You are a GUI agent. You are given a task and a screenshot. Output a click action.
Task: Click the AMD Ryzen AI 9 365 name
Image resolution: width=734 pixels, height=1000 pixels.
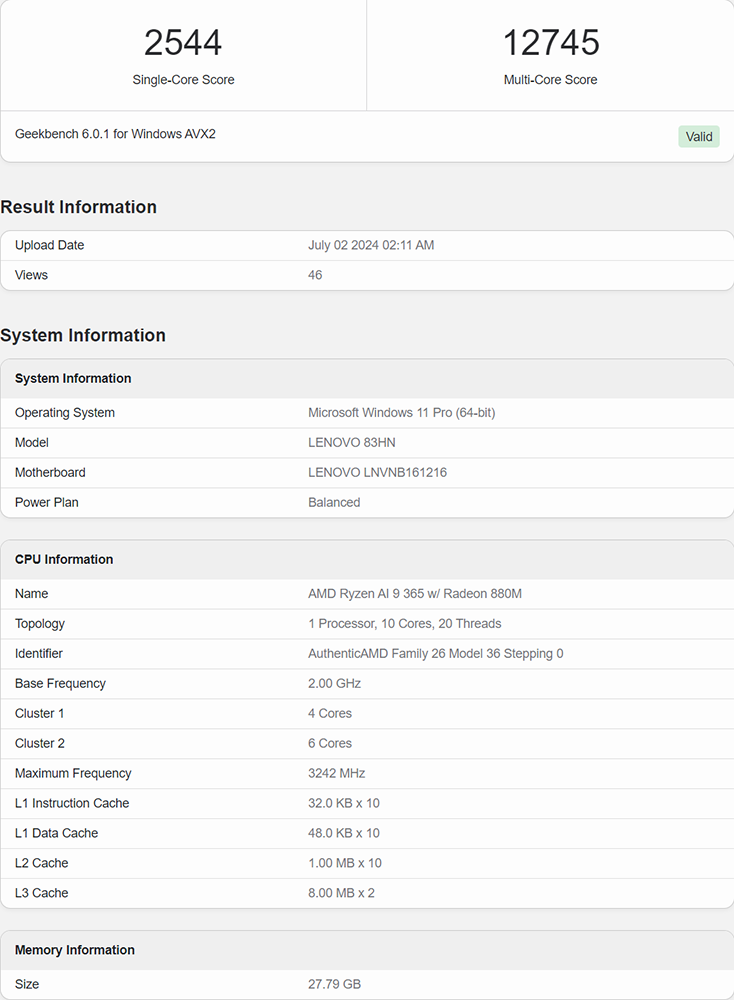[415, 594]
